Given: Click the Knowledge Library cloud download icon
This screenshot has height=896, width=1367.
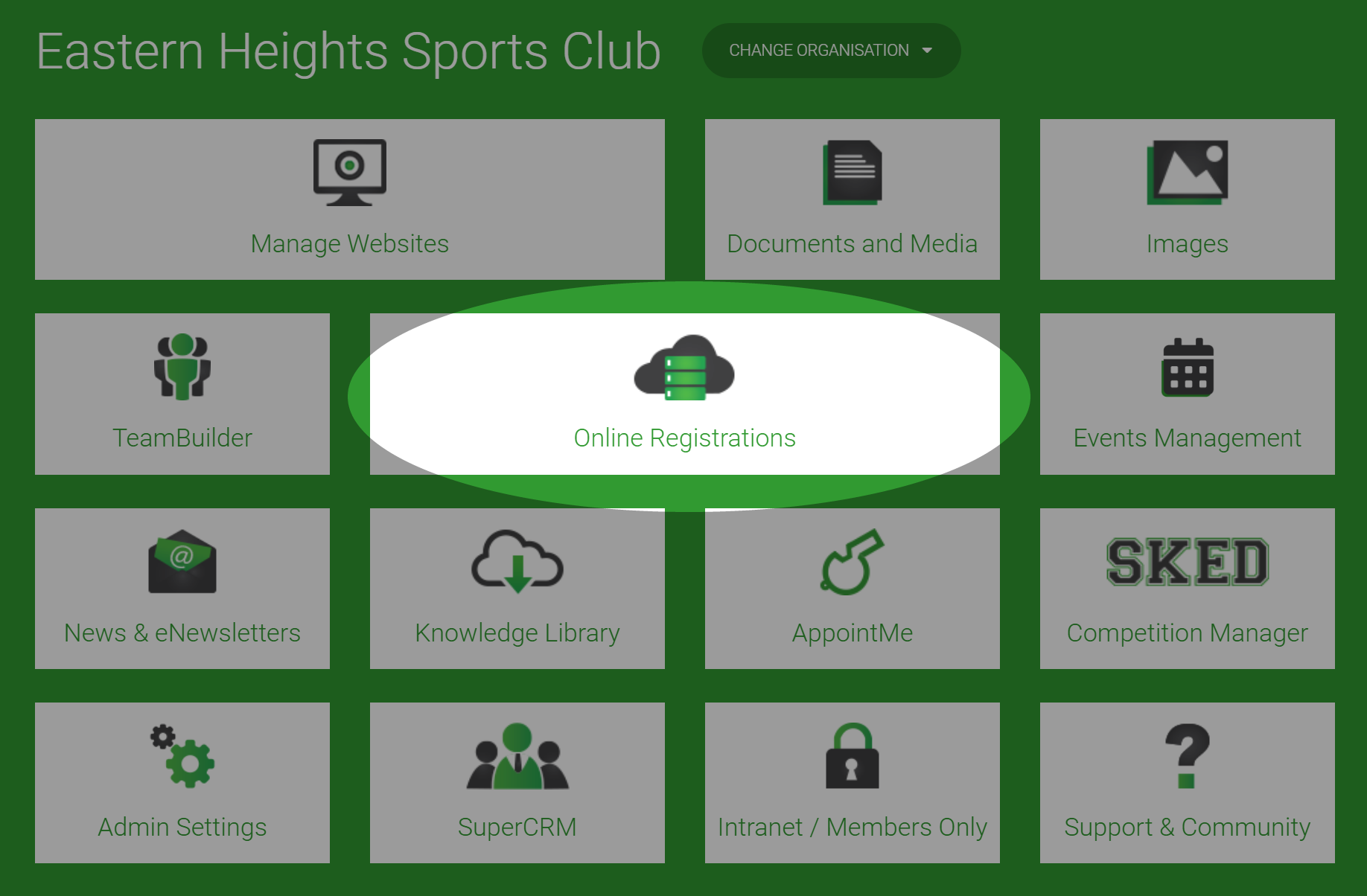Looking at the screenshot, I should tap(517, 562).
